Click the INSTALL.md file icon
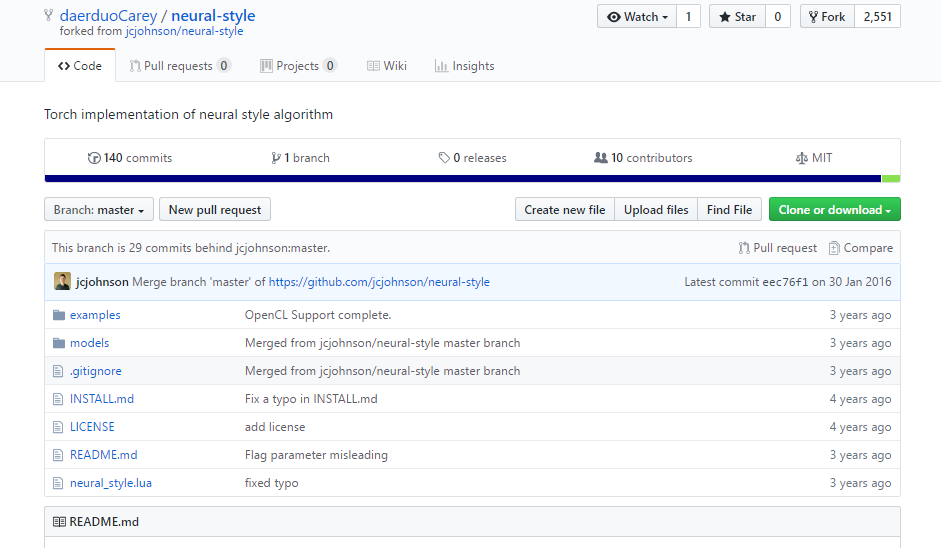 [58, 399]
